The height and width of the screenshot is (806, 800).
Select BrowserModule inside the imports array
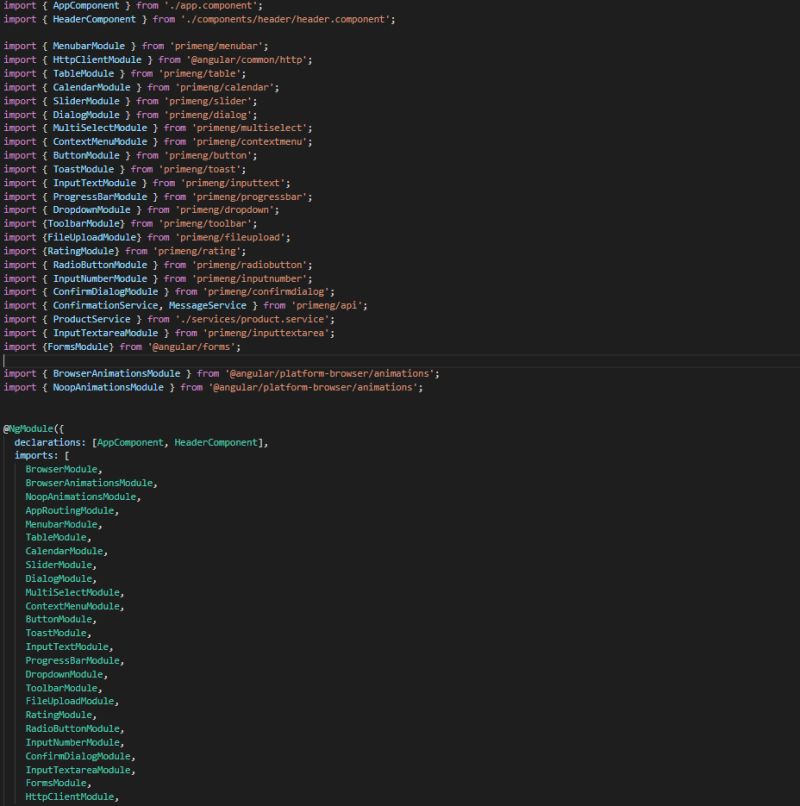[x=60, y=470]
